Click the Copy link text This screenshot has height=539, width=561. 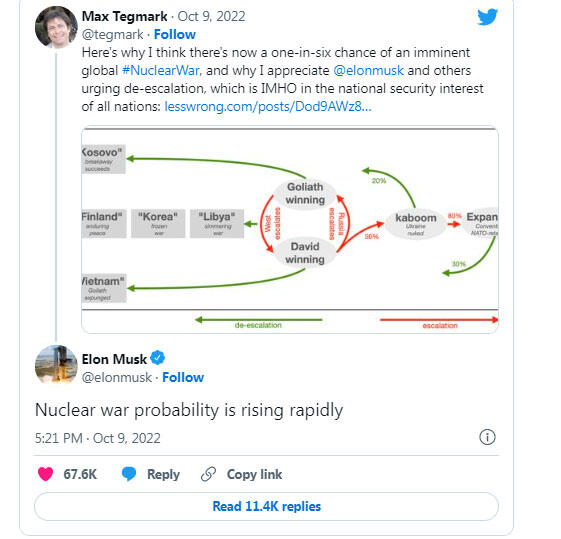[x=254, y=475]
